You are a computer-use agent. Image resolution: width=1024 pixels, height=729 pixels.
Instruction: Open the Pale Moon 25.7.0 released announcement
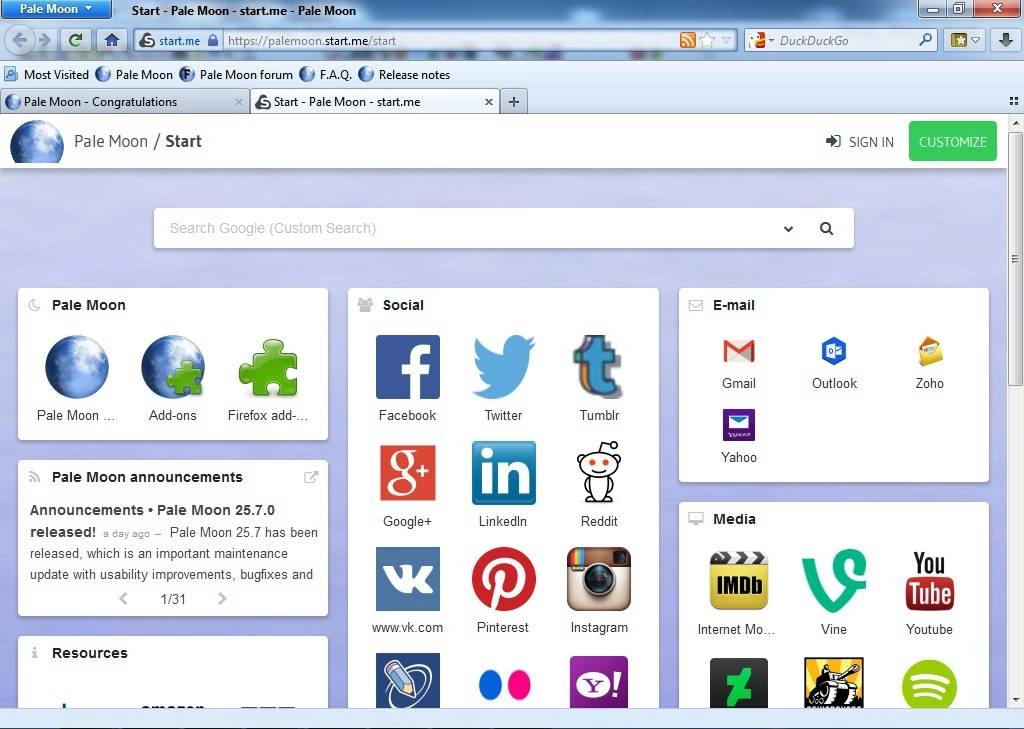click(152, 521)
